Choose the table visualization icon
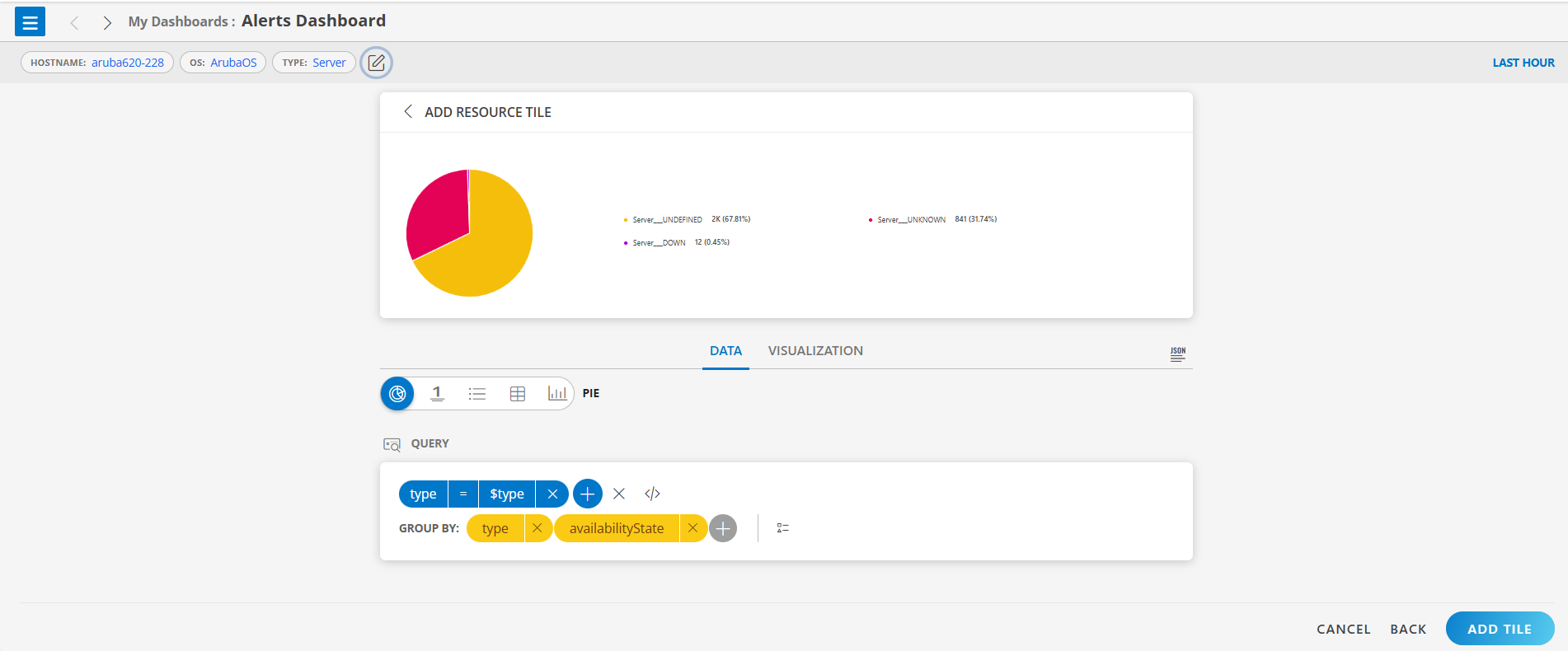Screen dimensions: 1568x651 (x=518, y=394)
